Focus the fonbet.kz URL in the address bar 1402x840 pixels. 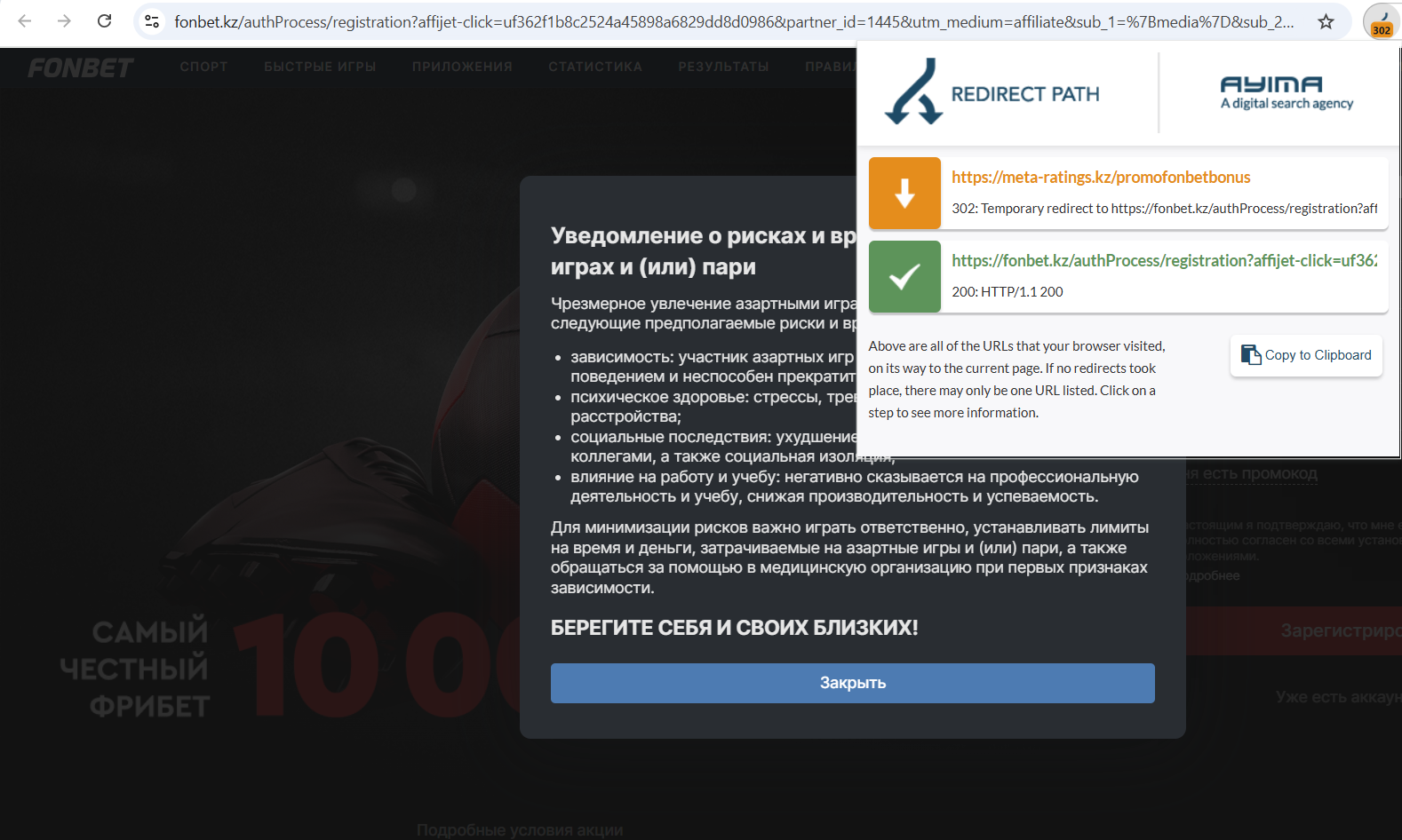click(x=734, y=21)
